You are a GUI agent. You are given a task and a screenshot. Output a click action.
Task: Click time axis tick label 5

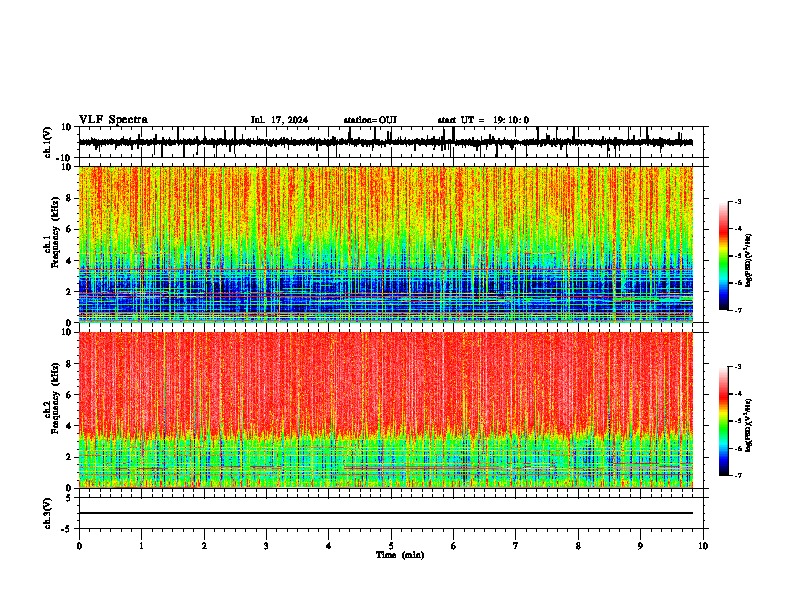[x=391, y=546]
